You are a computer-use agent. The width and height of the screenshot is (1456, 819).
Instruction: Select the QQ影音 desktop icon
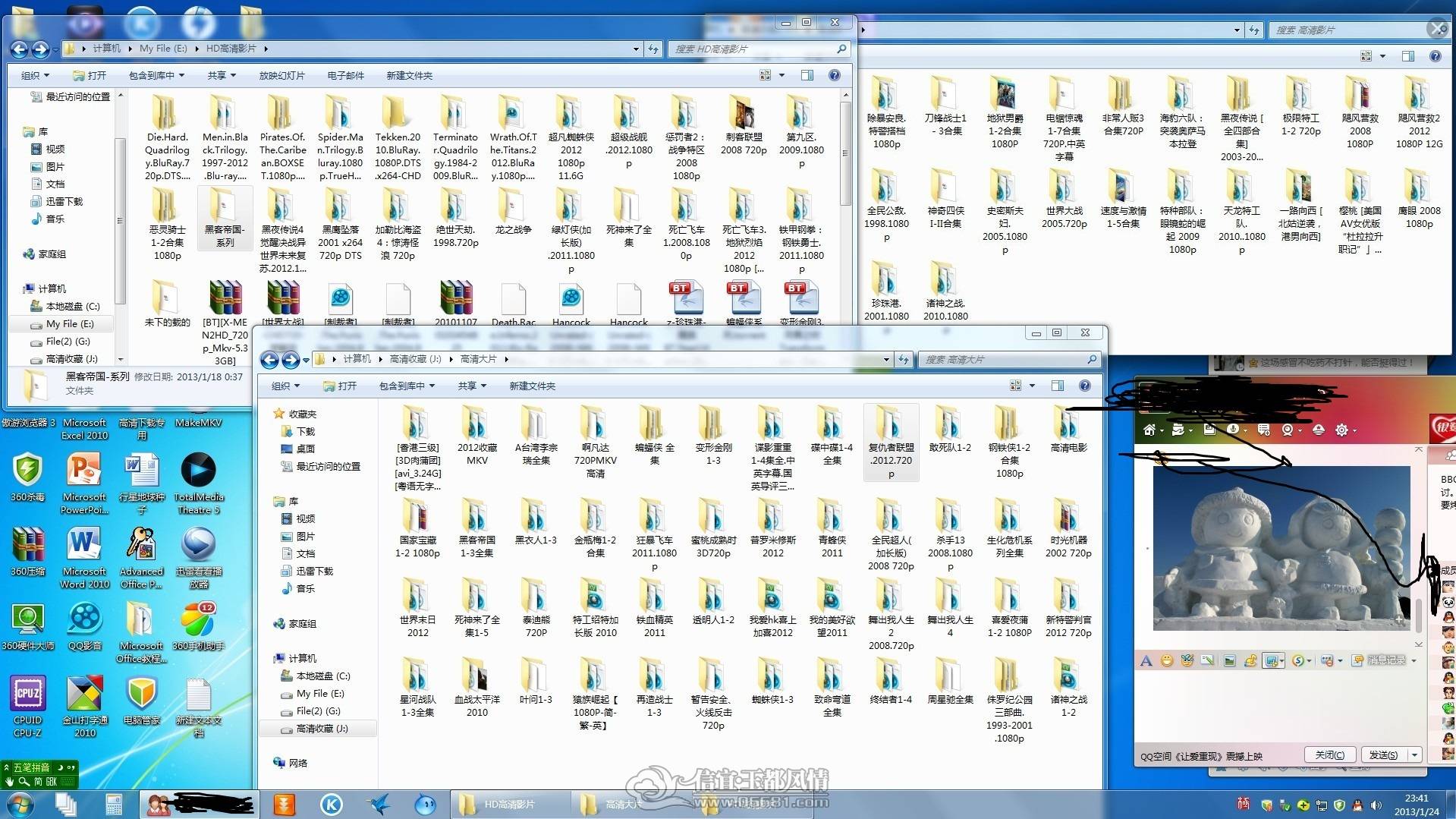click(84, 626)
